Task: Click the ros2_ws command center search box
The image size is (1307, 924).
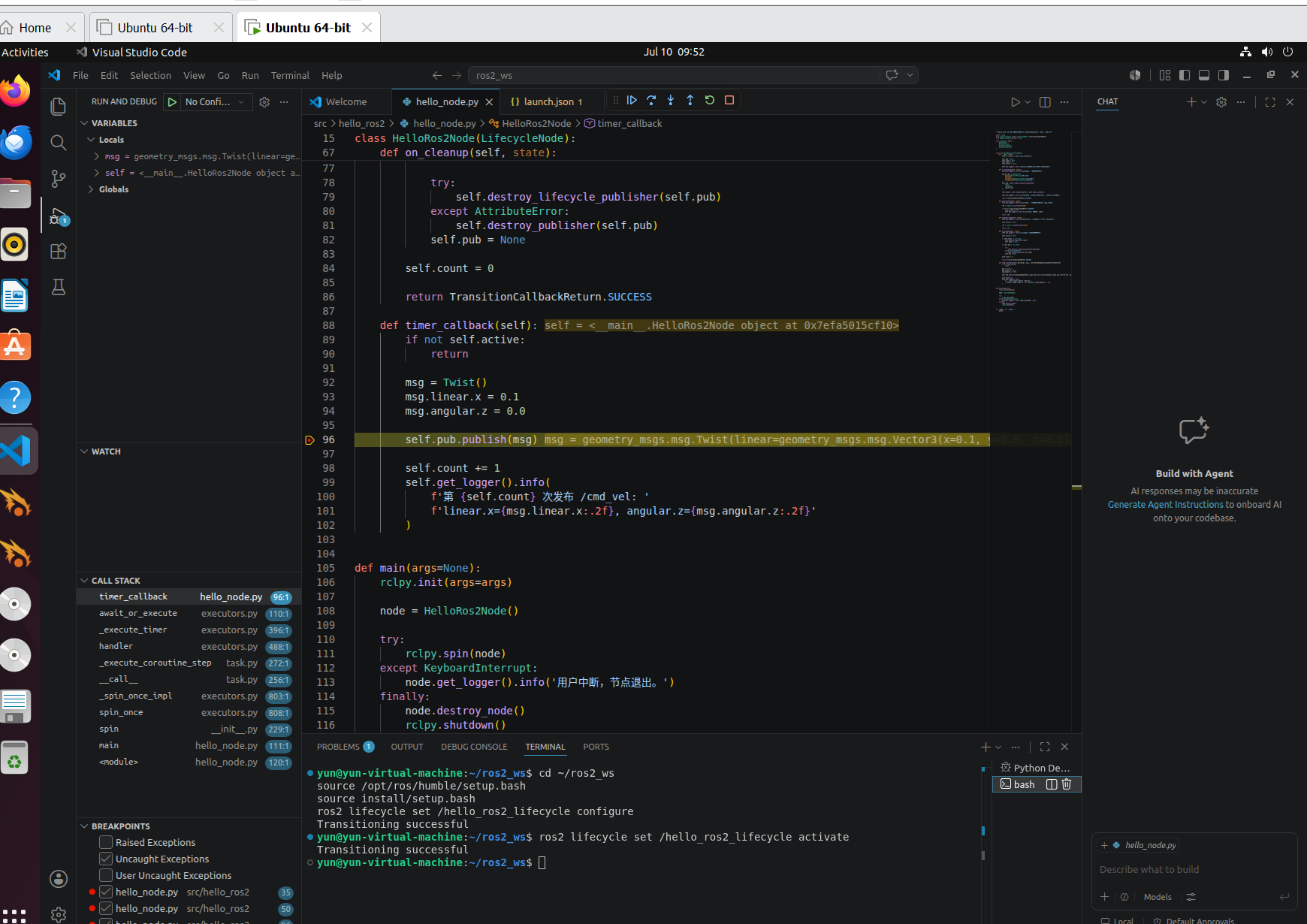Action: coord(676,75)
